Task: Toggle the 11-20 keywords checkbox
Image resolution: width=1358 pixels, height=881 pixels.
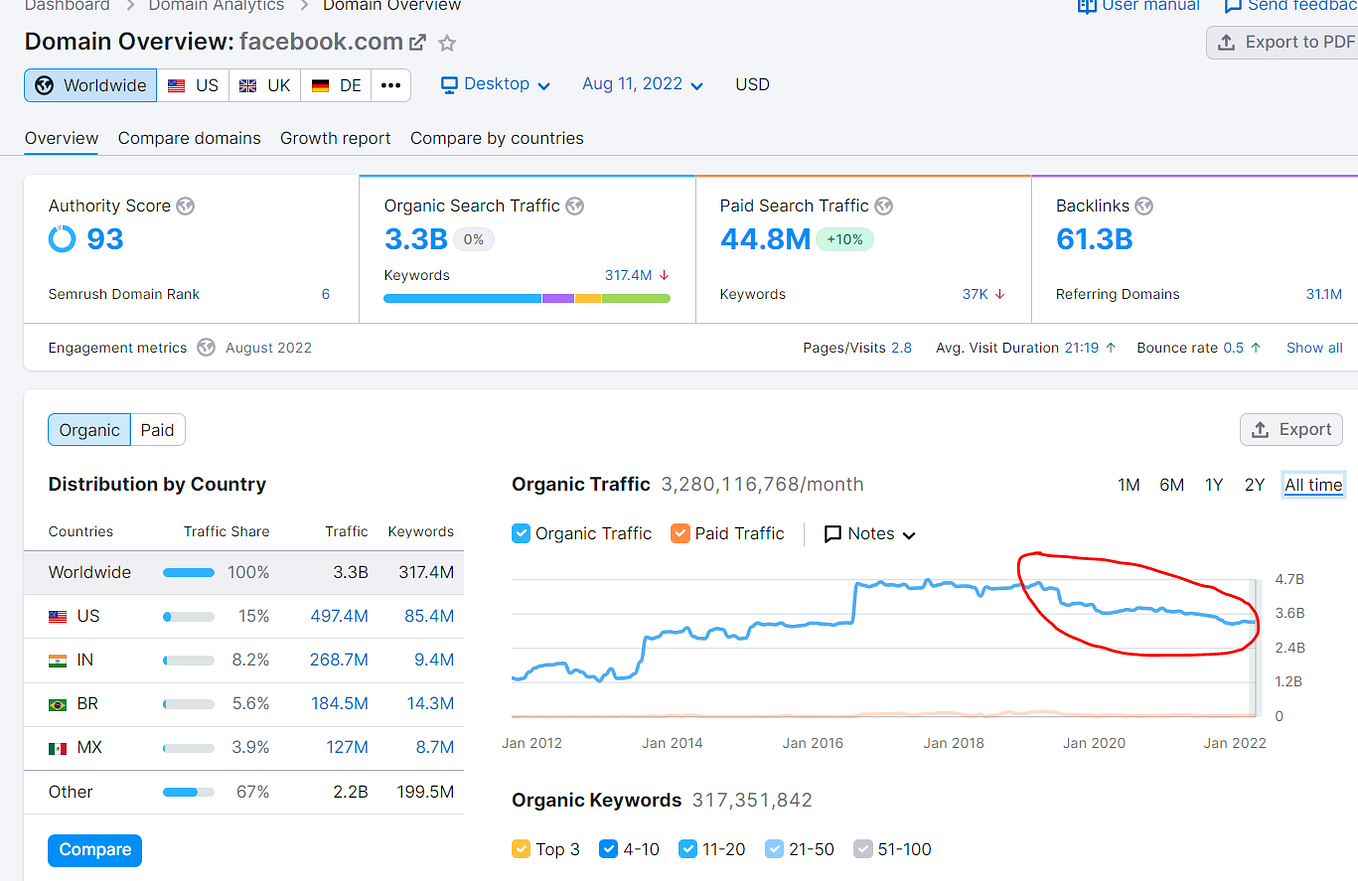Action: [x=688, y=849]
